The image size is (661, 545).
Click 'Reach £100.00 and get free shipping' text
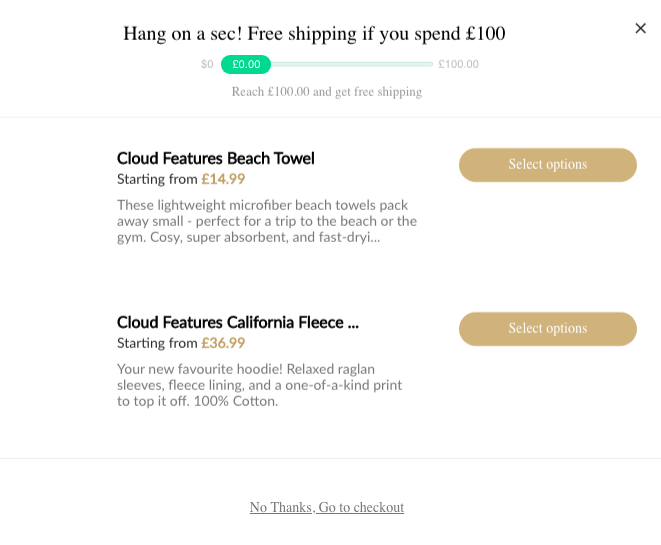(327, 92)
